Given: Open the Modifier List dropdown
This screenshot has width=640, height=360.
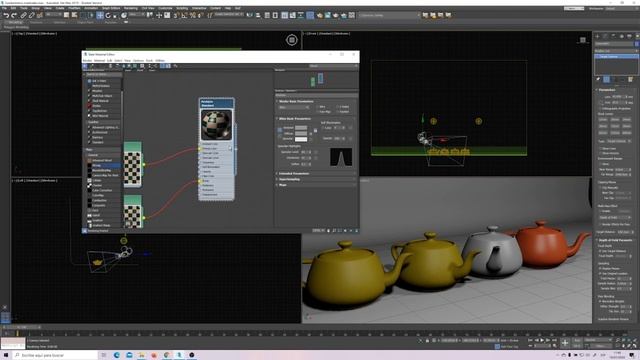Looking at the screenshot, I should pos(616,51).
